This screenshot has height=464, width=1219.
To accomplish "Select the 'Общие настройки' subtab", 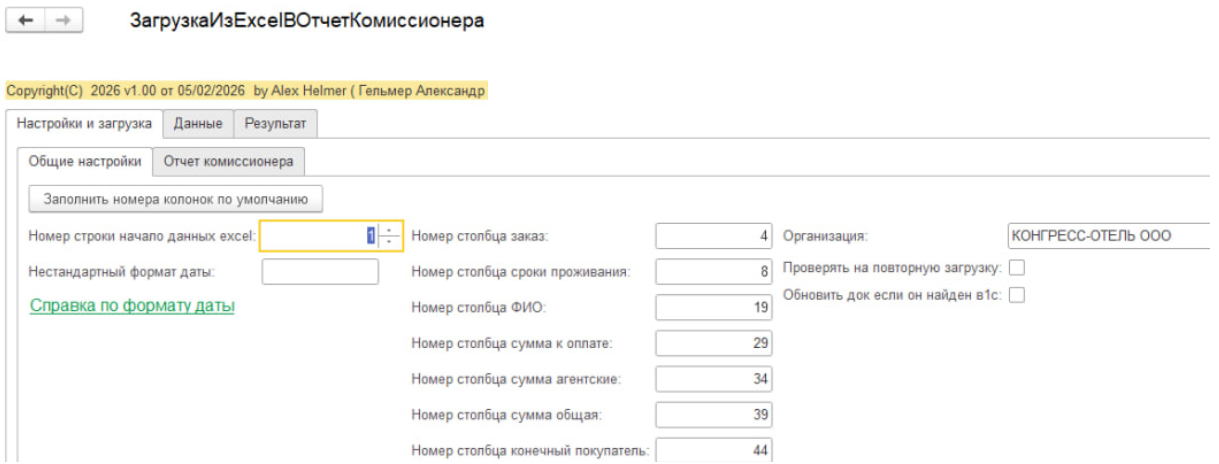I will pos(85,161).
